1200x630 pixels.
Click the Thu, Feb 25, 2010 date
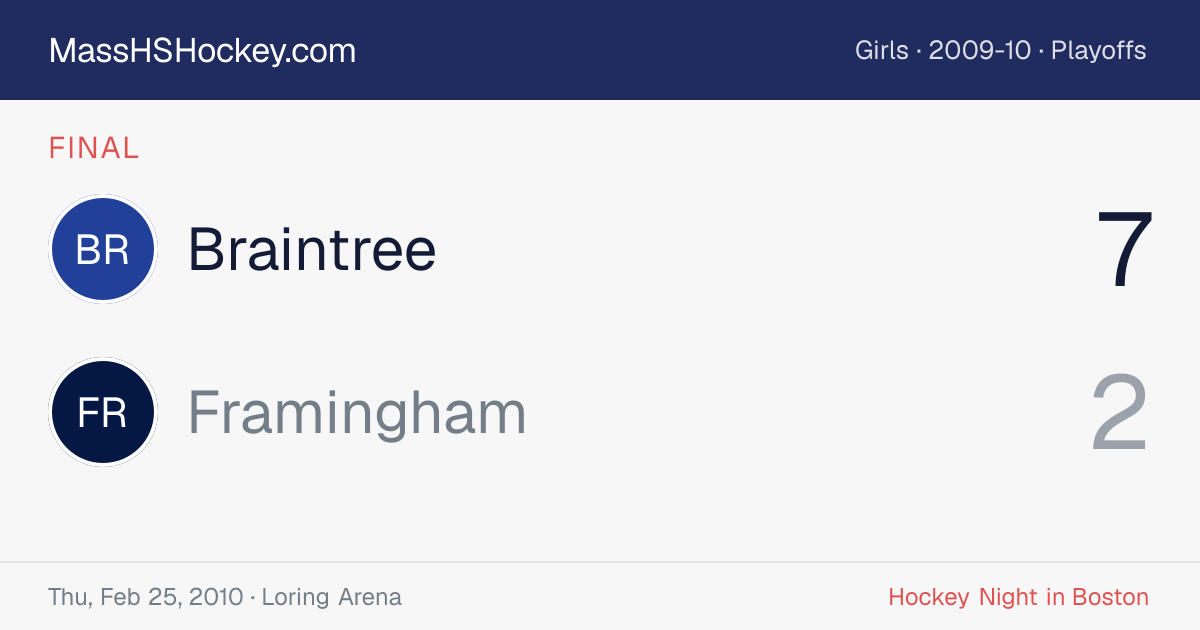click(x=146, y=597)
